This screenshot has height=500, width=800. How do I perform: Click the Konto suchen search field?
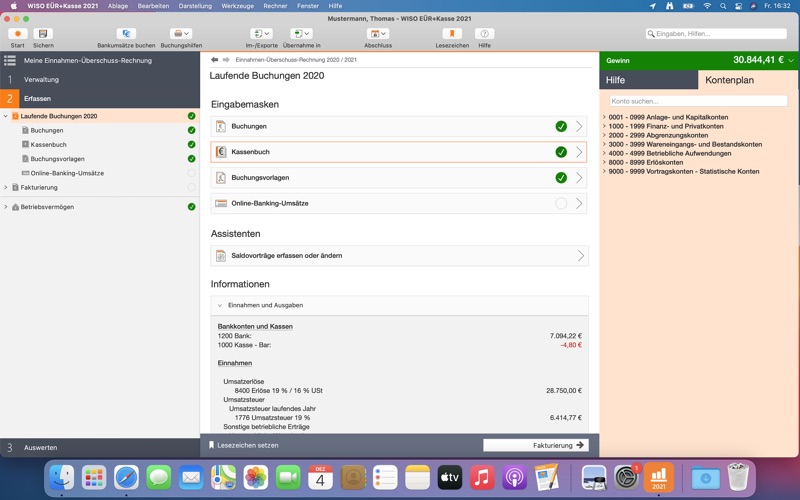tap(698, 101)
